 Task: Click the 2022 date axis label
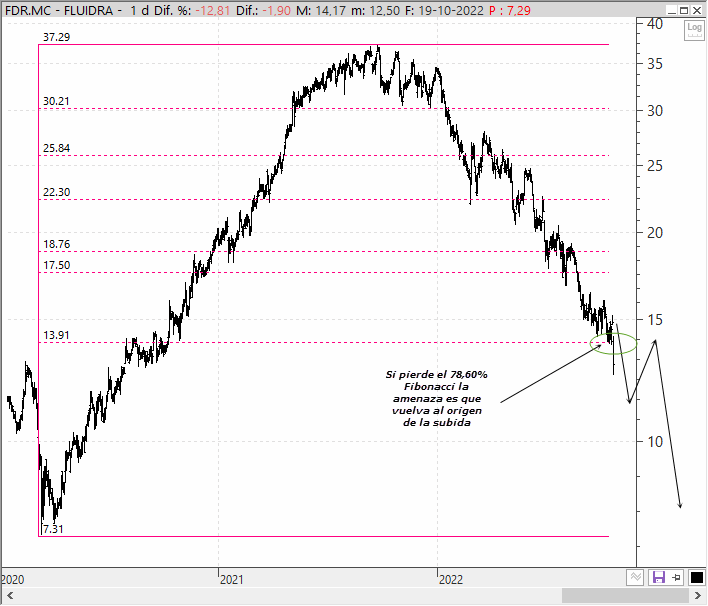pyautogui.click(x=451, y=579)
